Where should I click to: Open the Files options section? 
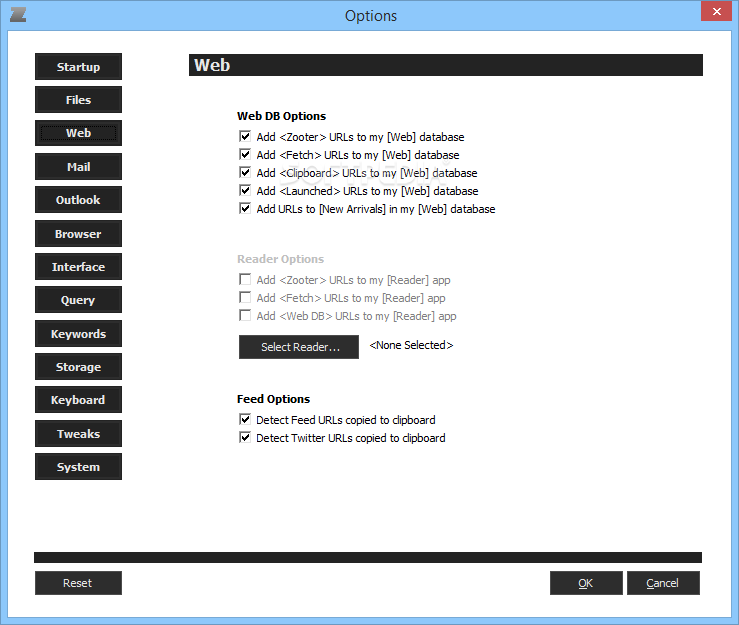[78, 100]
